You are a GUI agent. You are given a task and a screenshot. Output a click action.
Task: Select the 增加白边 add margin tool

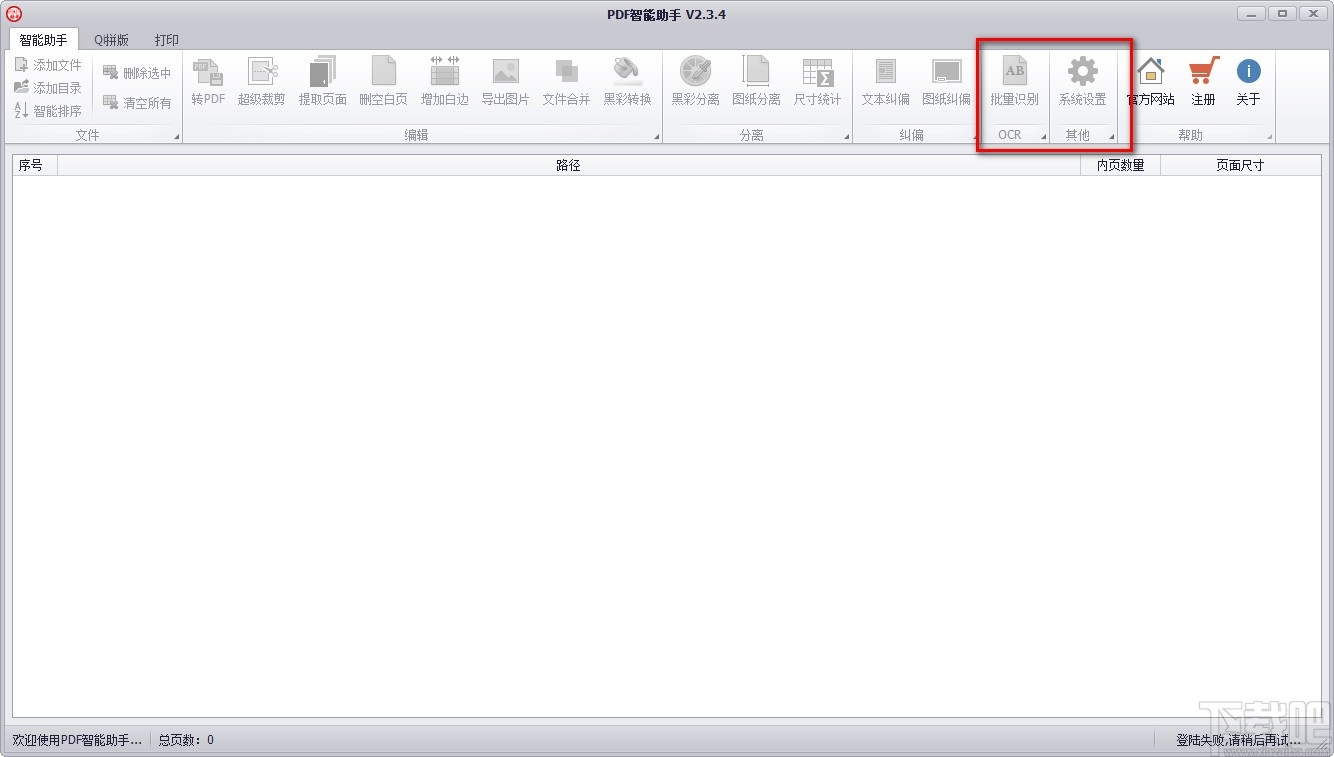click(x=444, y=82)
